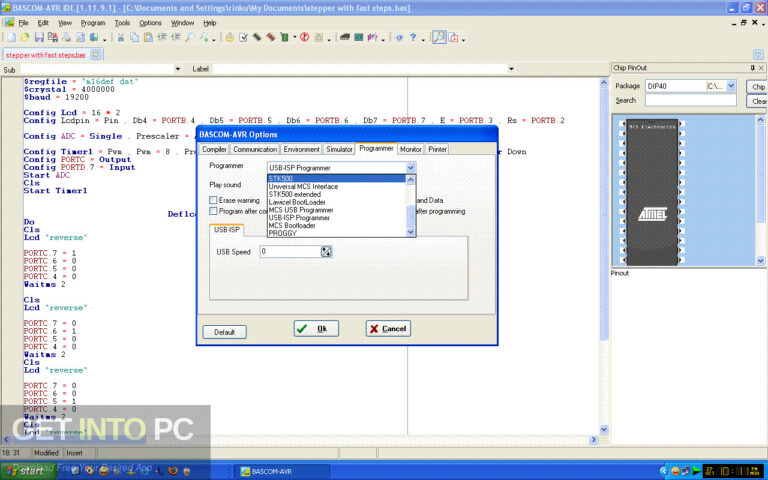This screenshot has height=480, width=768.
Task: Click the Save floppy disk icon
Action: (x=39, y=38)
